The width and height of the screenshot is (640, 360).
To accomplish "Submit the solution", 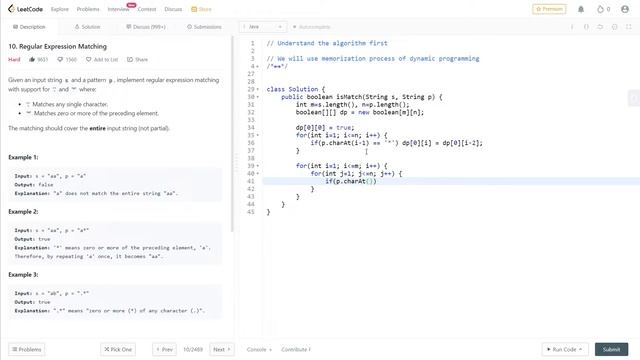I will (611, 349).
